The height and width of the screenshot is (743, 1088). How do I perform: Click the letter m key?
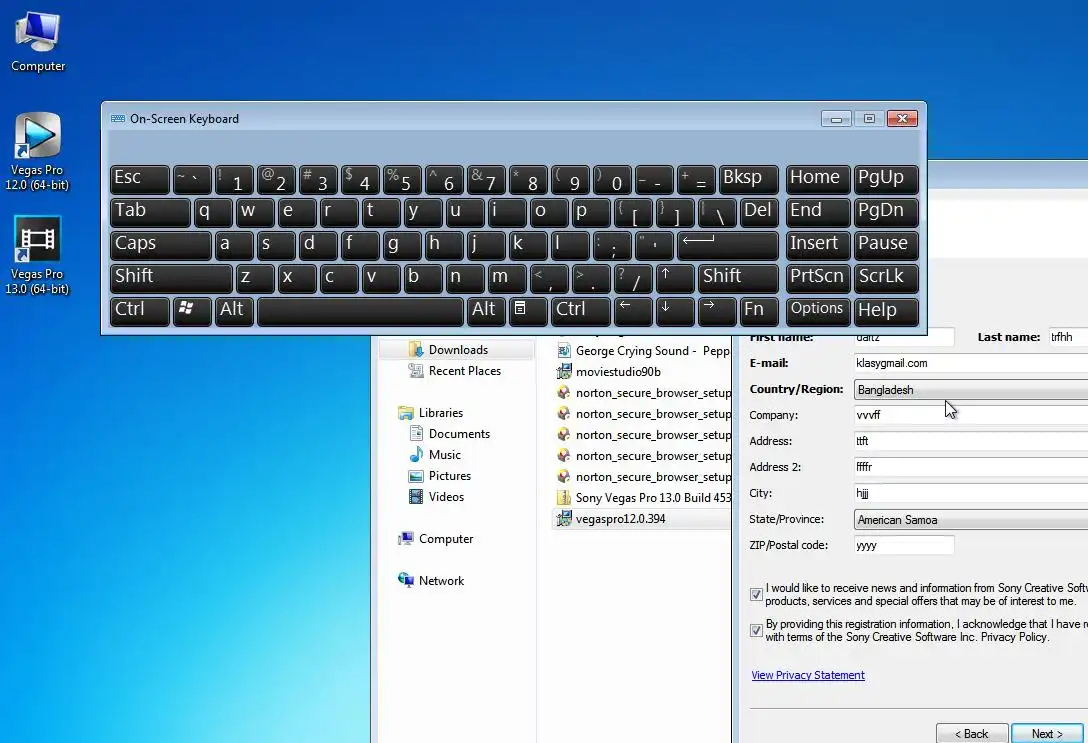click(507, 278)
